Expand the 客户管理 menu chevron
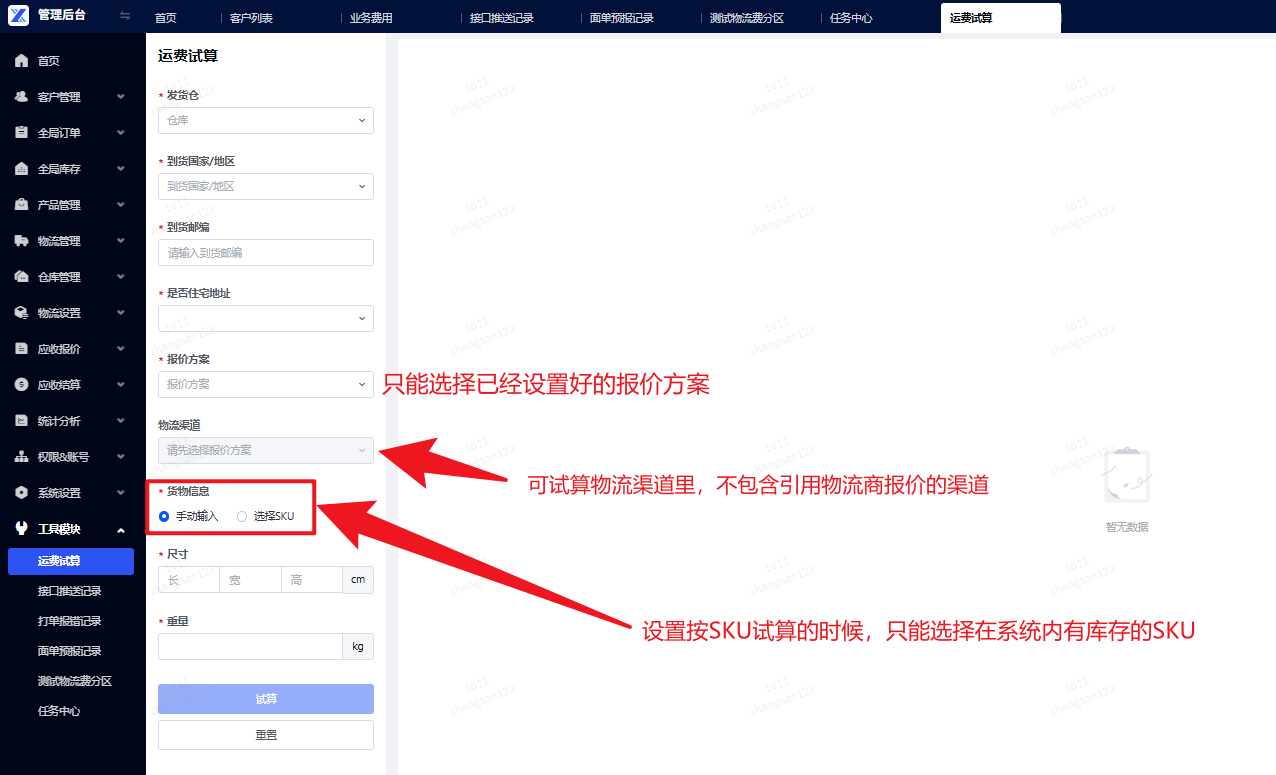The height and width of the screenshot is (775, 1276). click(121, 97)
